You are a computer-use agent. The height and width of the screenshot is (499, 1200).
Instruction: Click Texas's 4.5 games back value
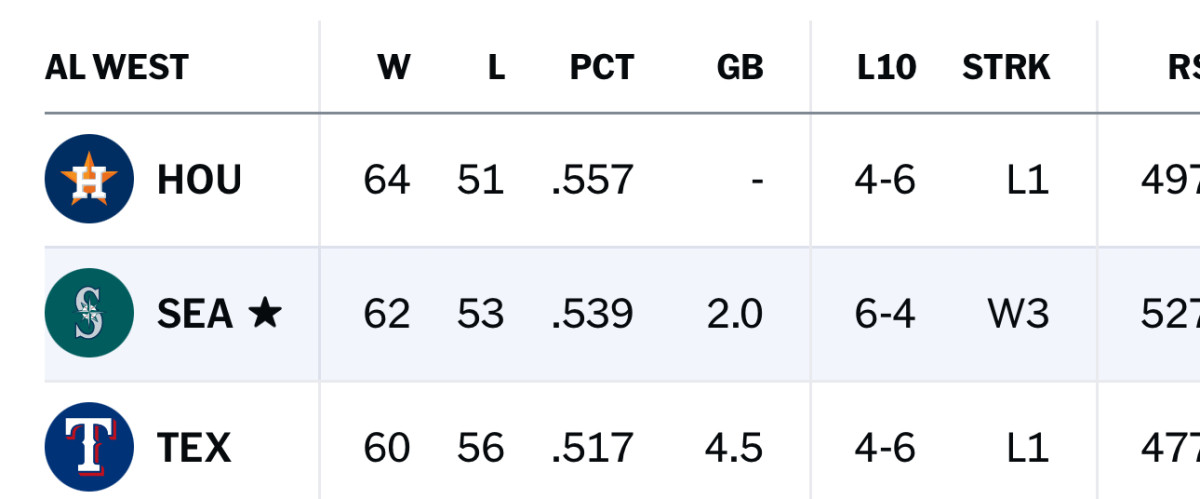pyautogui.click(x=733, y=447)
